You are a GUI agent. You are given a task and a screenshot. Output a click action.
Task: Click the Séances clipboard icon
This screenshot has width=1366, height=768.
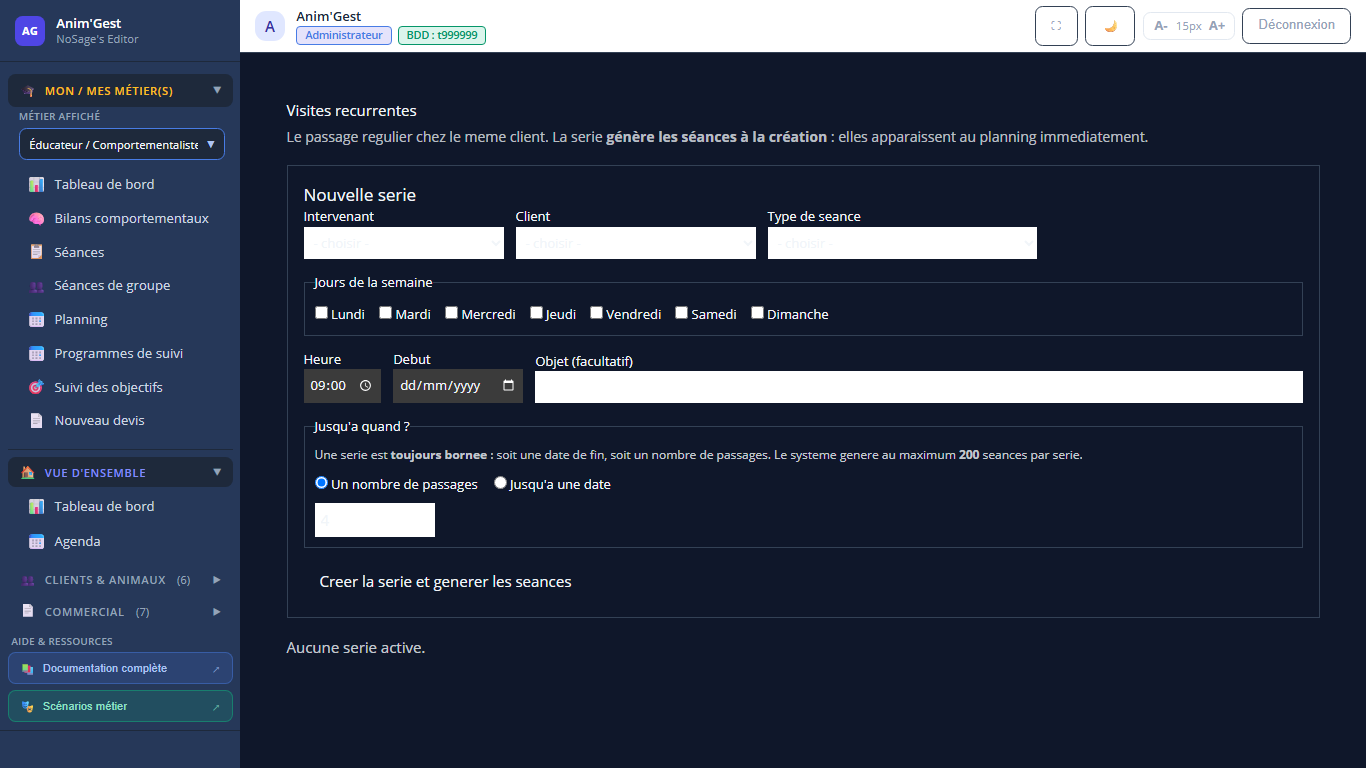click(x=37, y=252)
